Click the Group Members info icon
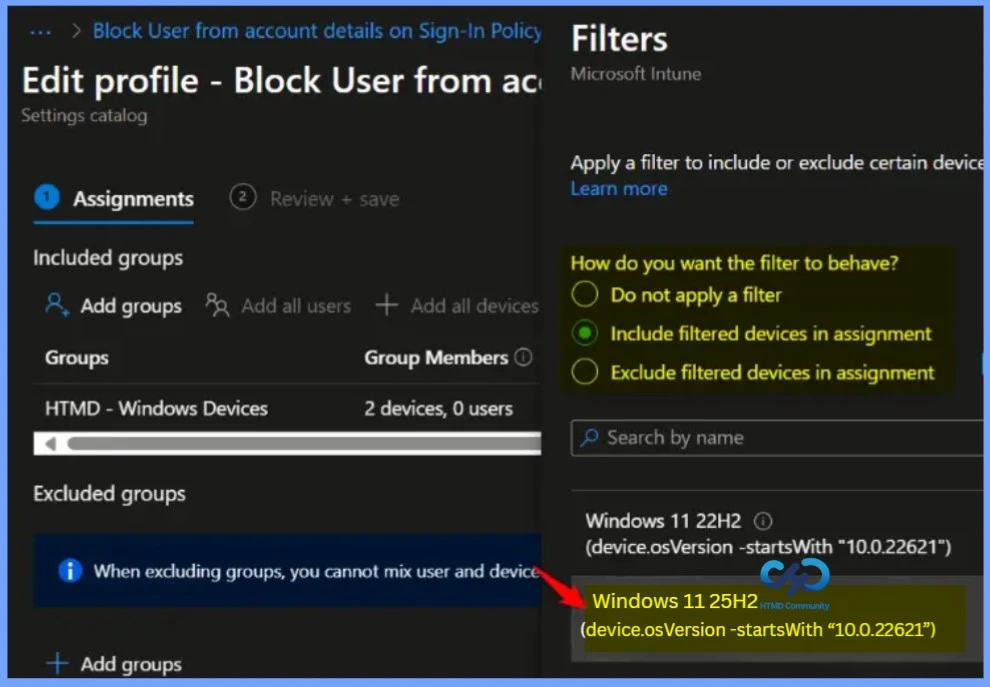The image size is (990, 687). pyautogui.click(x=526, y=357)
